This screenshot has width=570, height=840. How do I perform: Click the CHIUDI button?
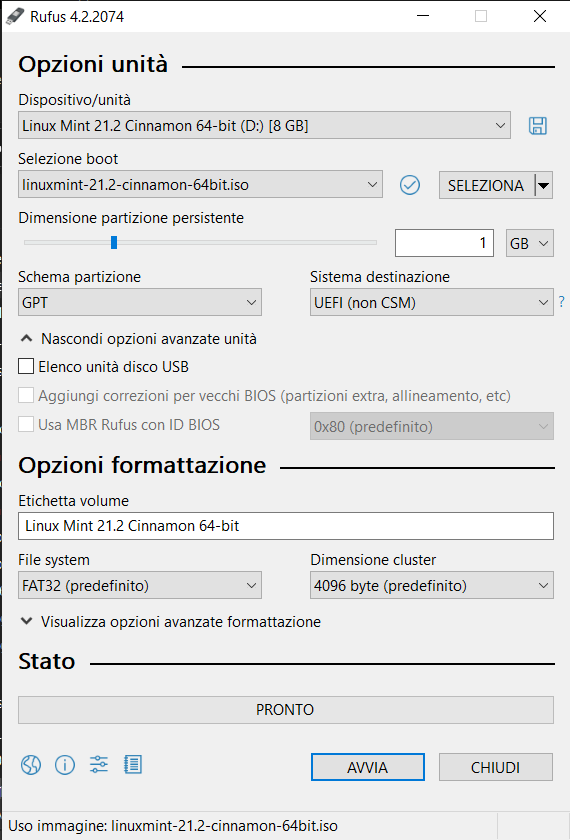pos(496,767)
